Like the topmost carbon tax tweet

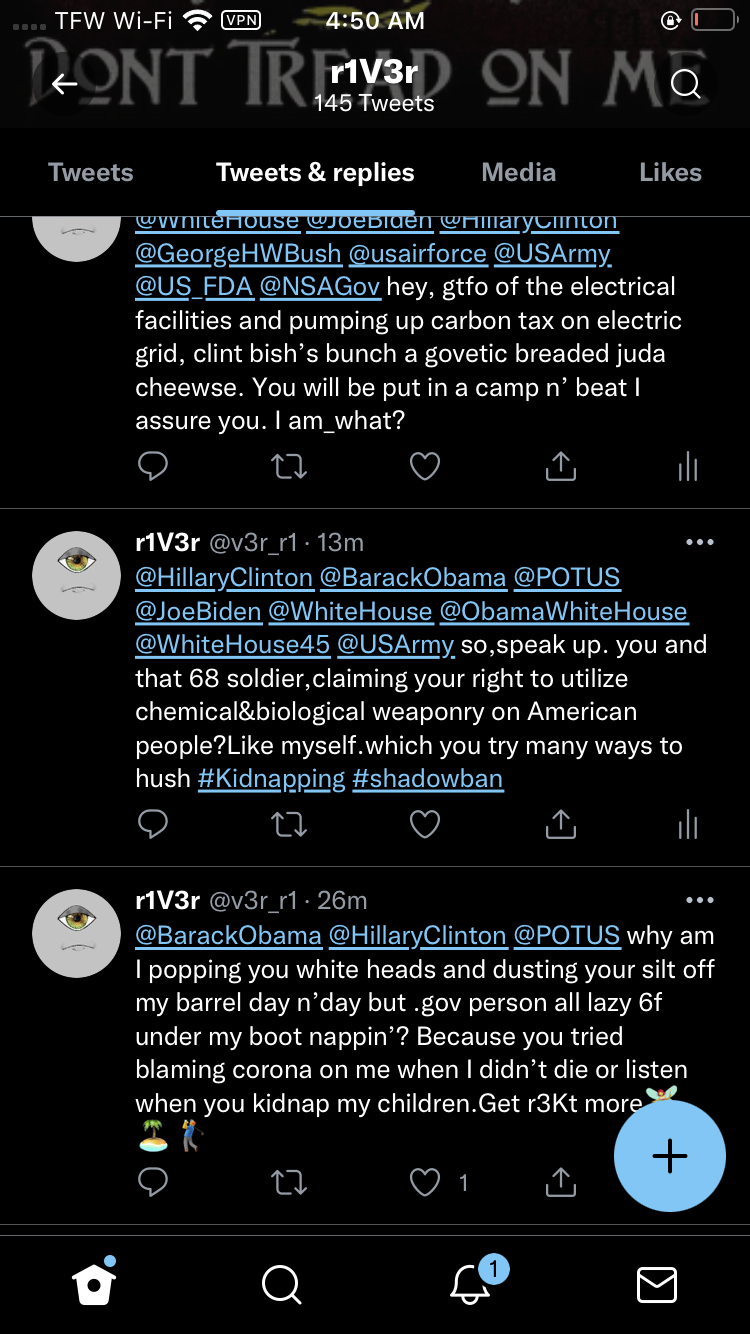(x=425, y=466)
